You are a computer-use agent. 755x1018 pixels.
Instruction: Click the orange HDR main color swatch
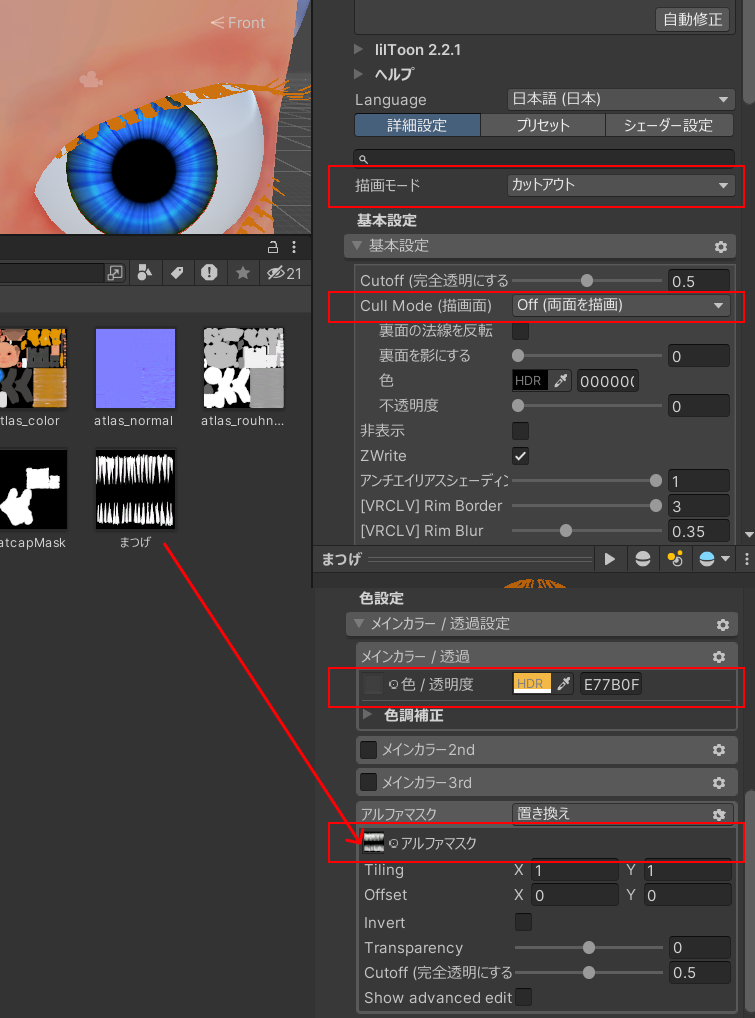pos(532,684)
